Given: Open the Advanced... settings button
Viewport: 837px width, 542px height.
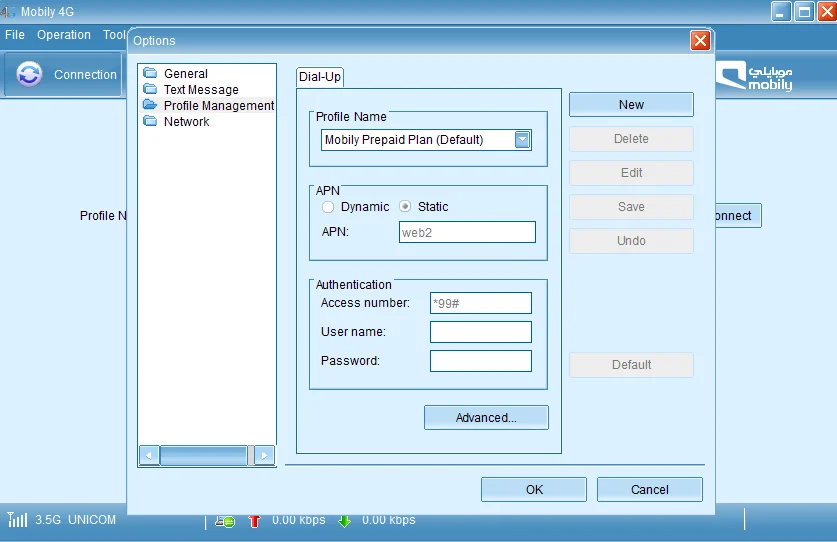Looking at the screenshot, I should click(486, 418).
